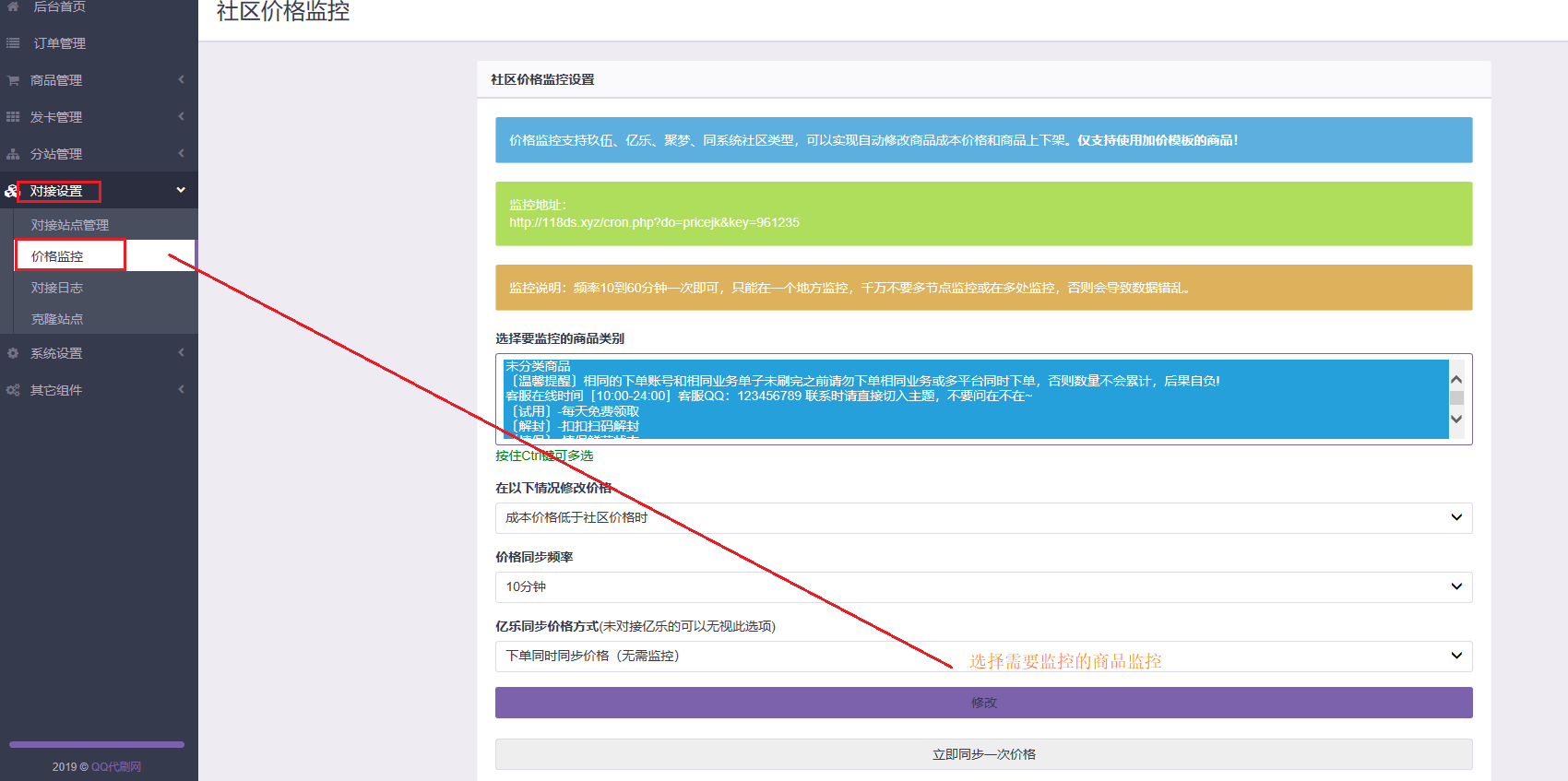1568x781 pixels.
Task: Expand 商品管理 submenu chevron
Action: (x=181, y=79)
